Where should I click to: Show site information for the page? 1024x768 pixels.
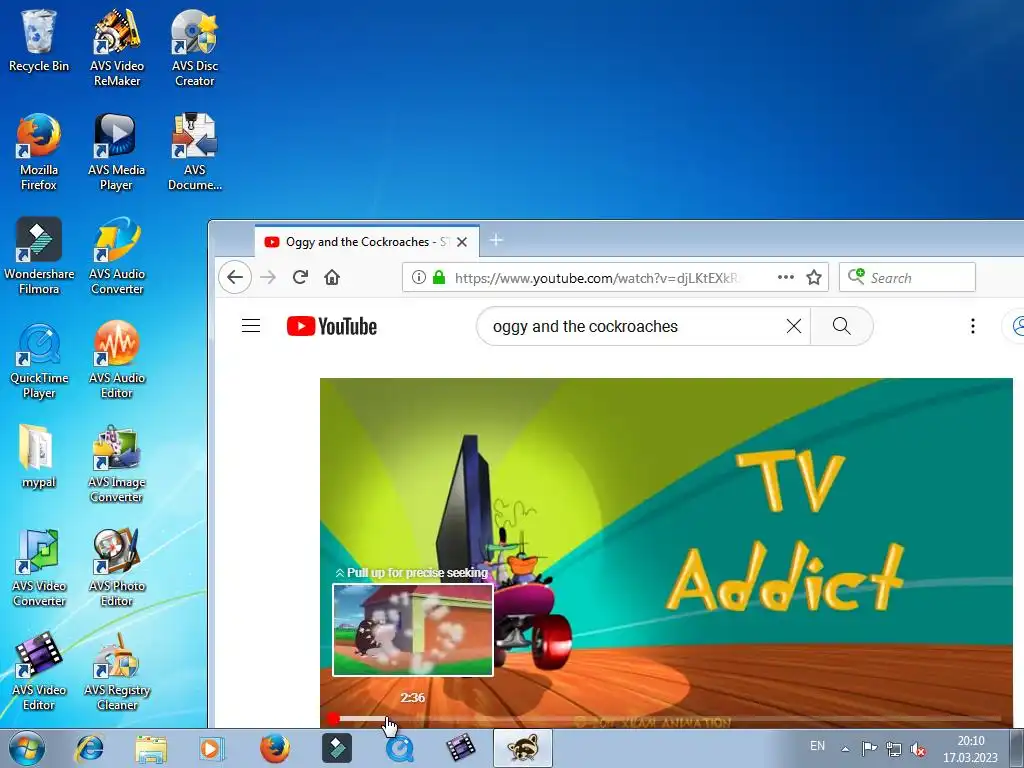419,278
